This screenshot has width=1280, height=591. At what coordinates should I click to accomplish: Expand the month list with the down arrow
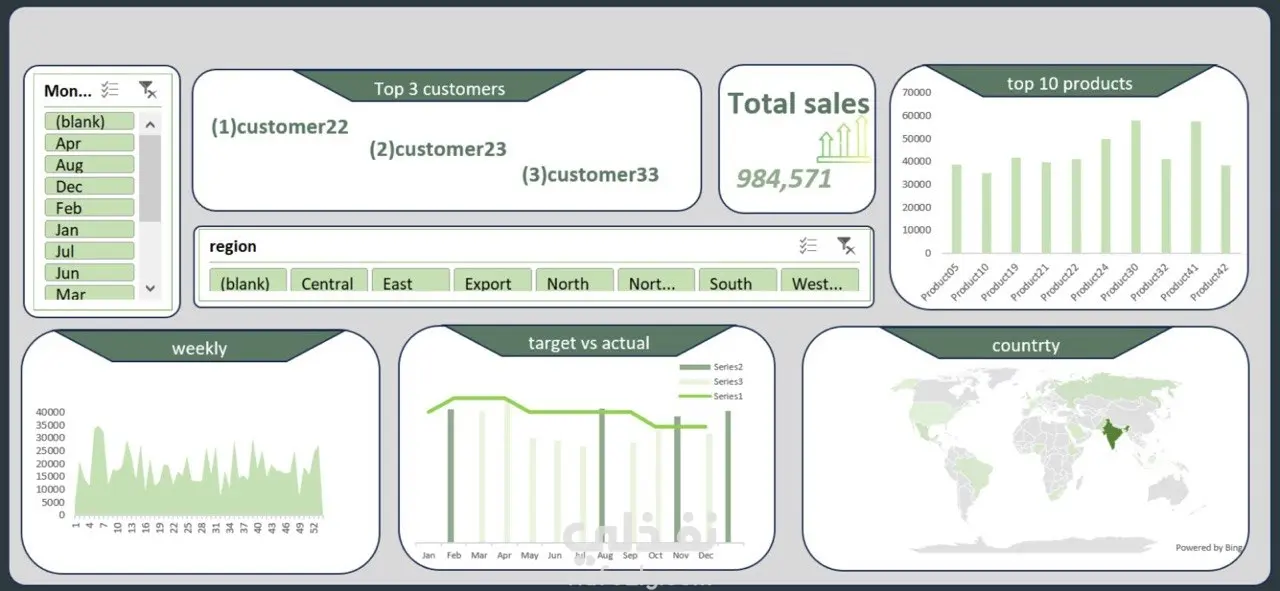click(x=150, y=288)
